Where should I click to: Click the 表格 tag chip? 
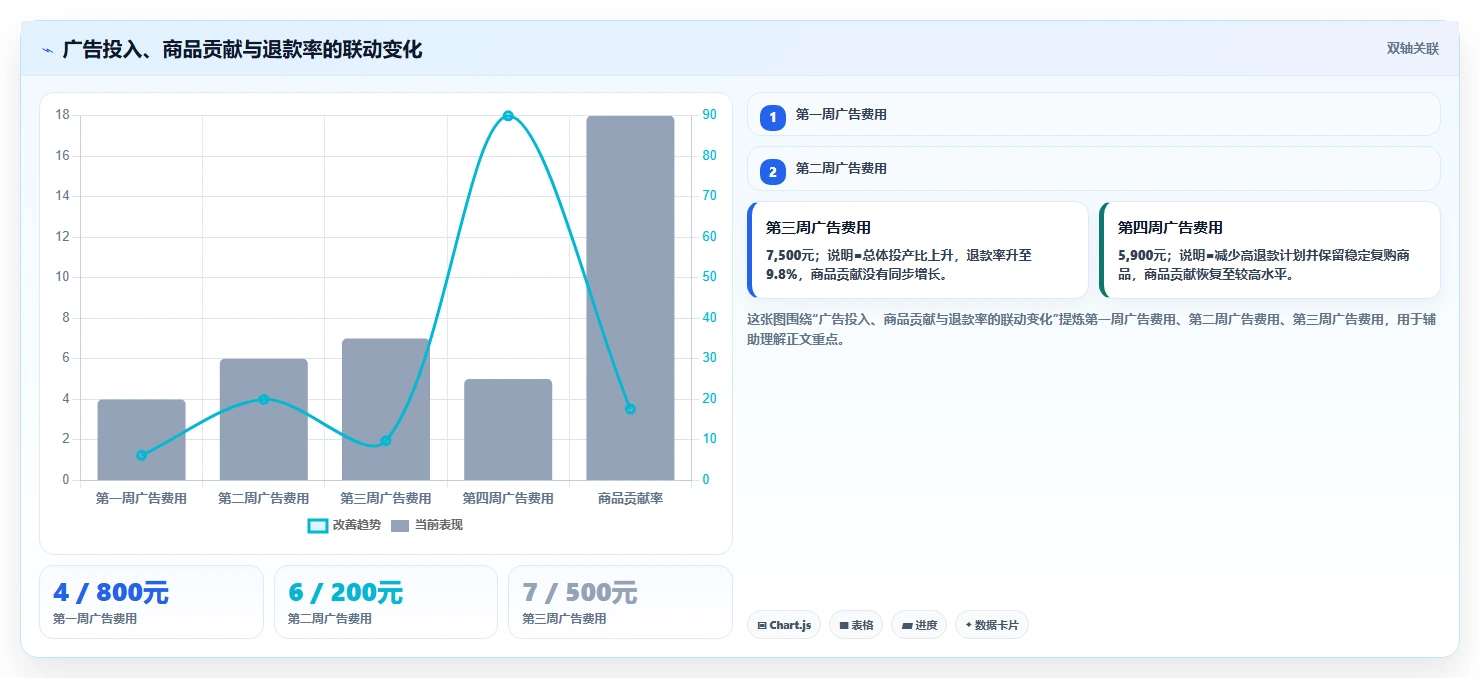pyautogui.click(x=856, y=625)
